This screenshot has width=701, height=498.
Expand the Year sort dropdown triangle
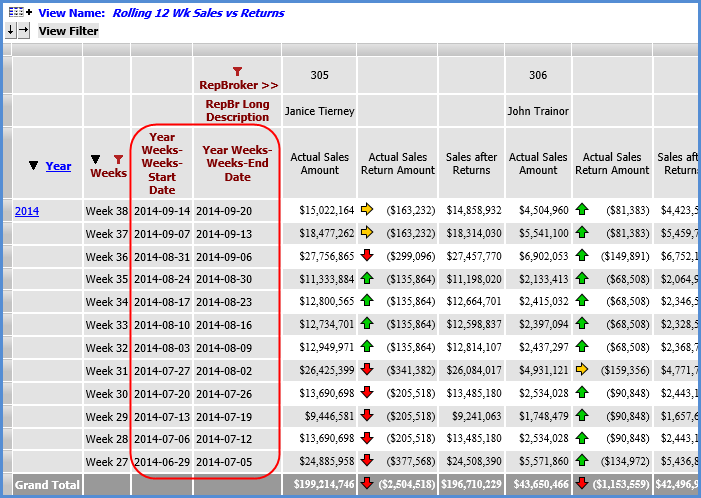pos(33,166)
